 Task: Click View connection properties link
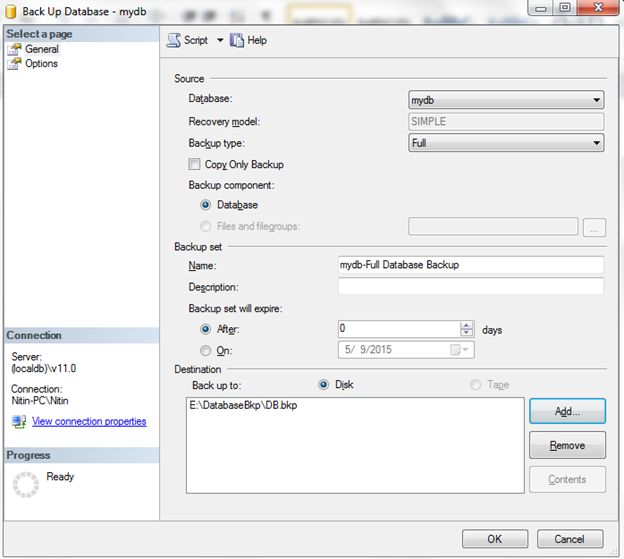(89, 421)
